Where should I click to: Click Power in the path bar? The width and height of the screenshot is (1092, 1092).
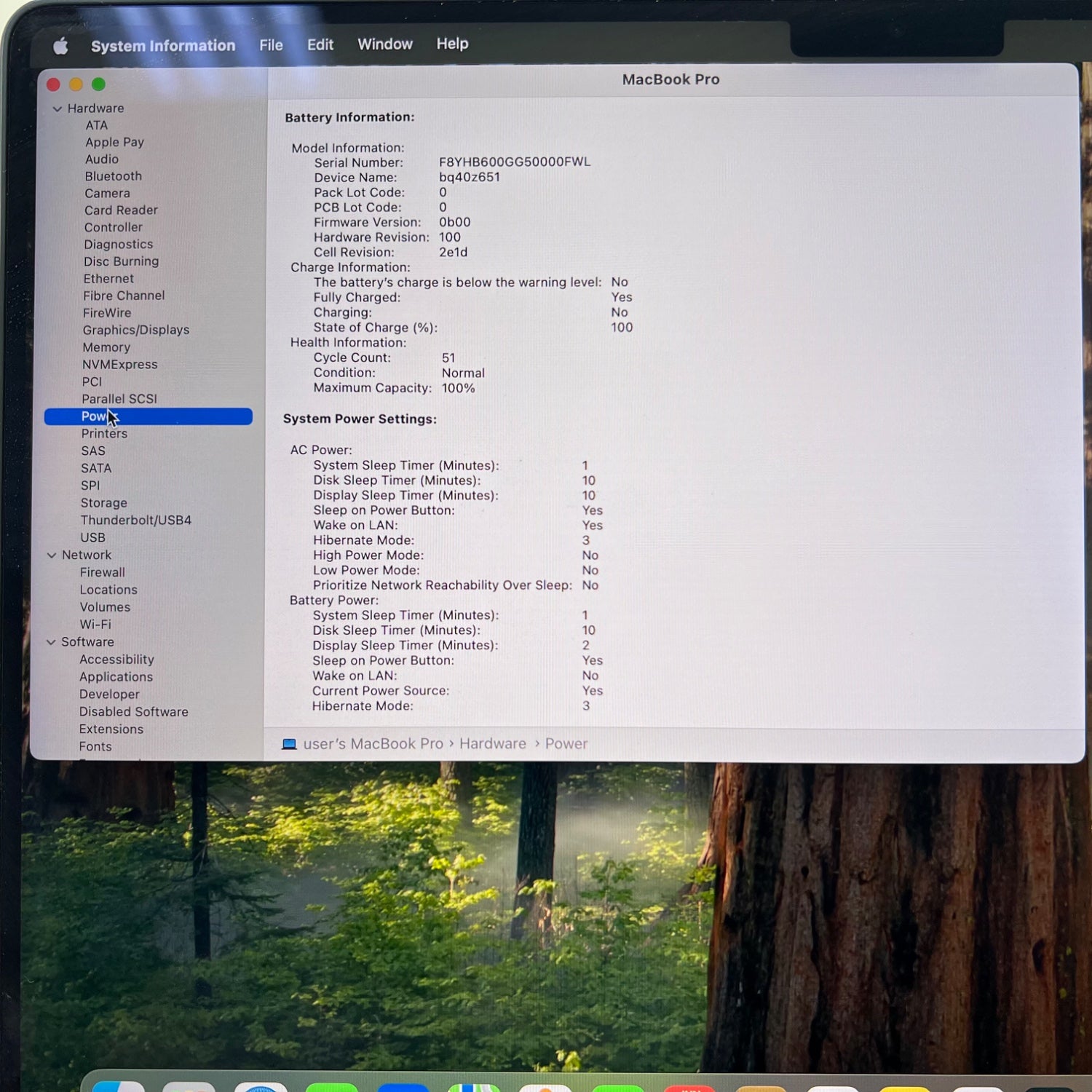[566, 744]
